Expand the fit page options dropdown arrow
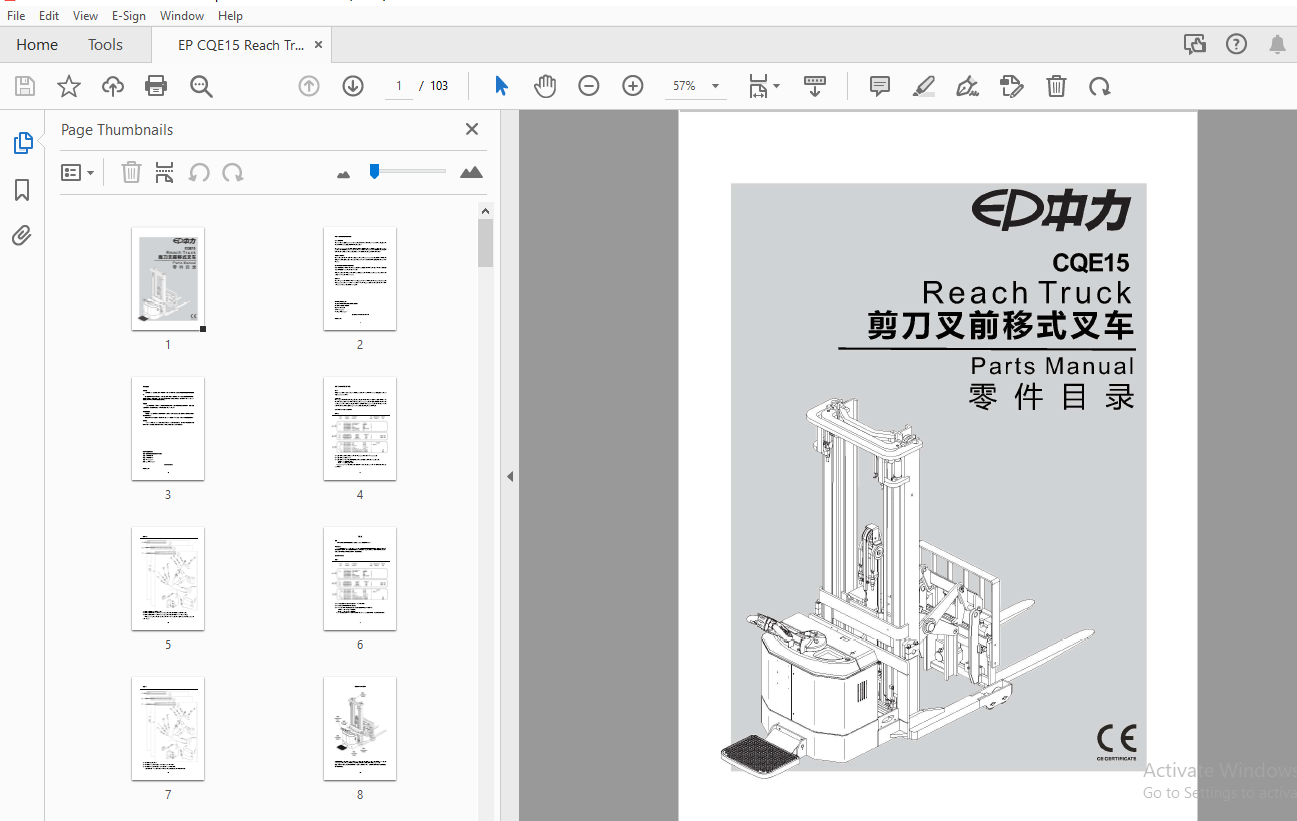Image resolution: width=1297 pixels, height=821 pixels. [x=777, y=86]
